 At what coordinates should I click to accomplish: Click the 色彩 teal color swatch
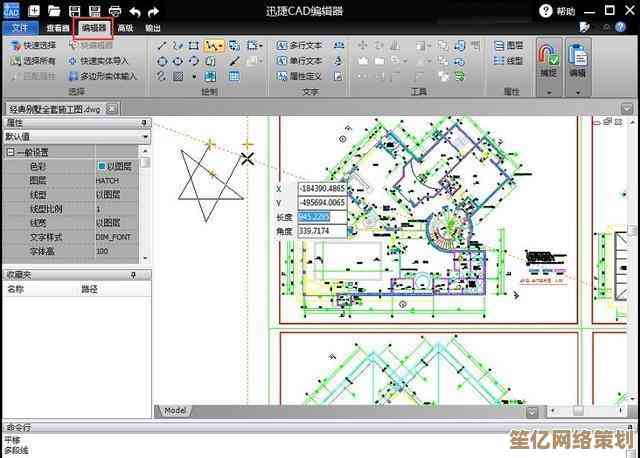coord(101,166)
